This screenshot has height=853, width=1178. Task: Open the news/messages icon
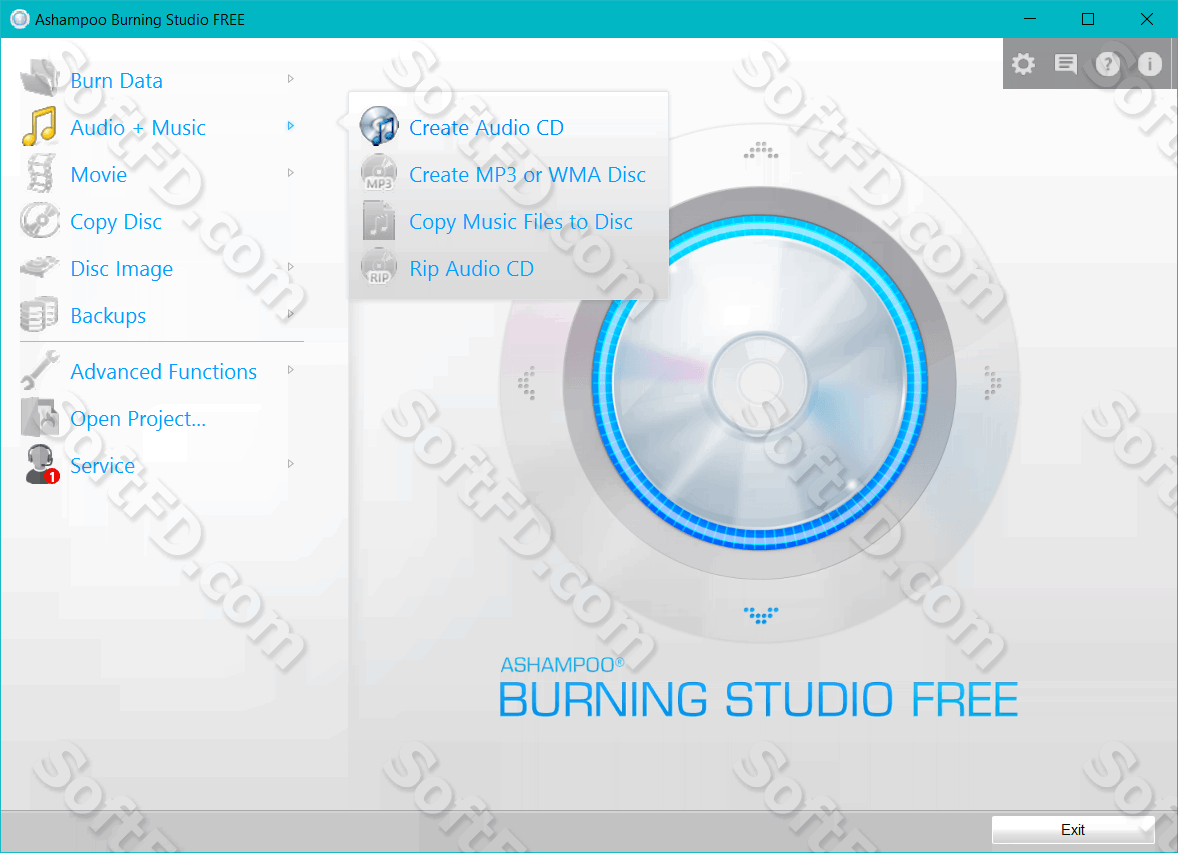1065,64
